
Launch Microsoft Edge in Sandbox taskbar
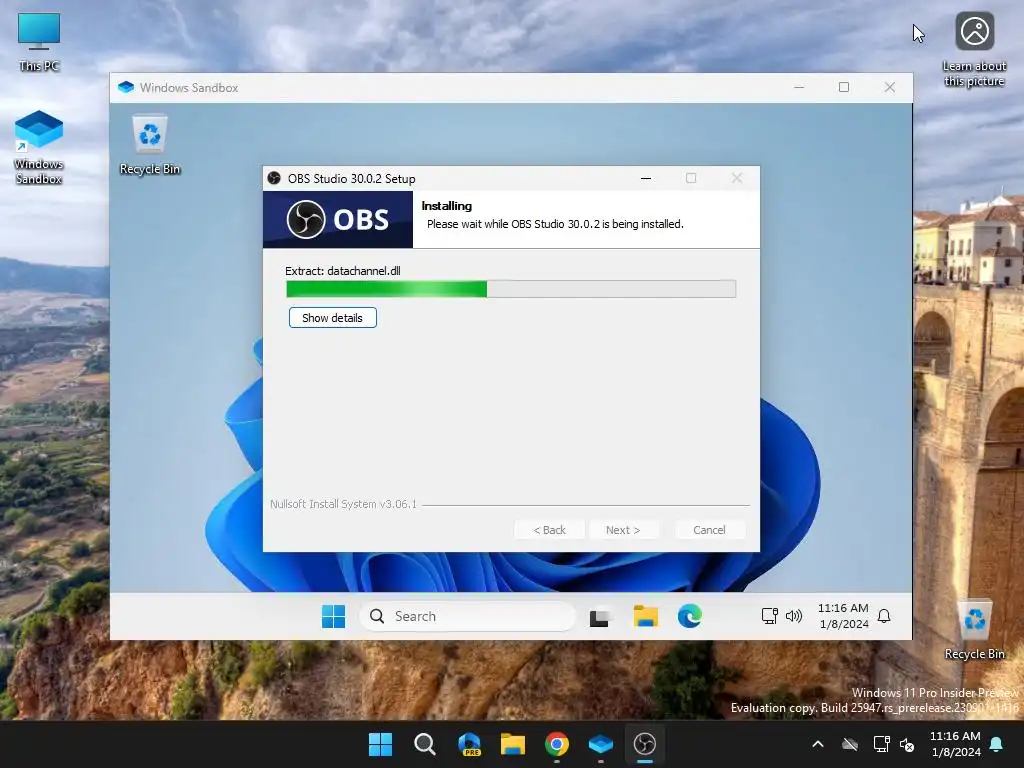[x=690, y=616]
